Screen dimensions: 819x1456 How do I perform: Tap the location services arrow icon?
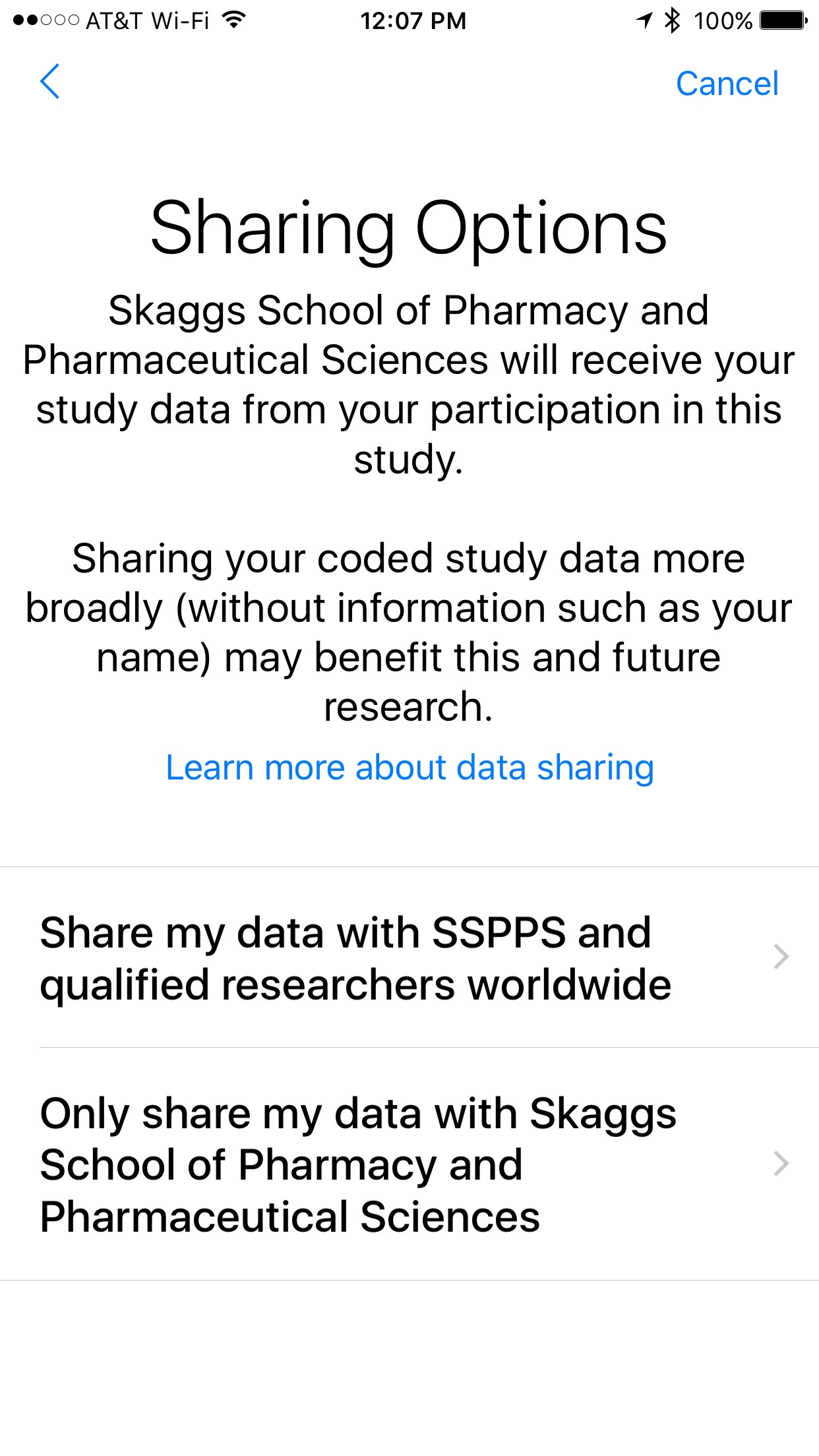tap(644, 20)
